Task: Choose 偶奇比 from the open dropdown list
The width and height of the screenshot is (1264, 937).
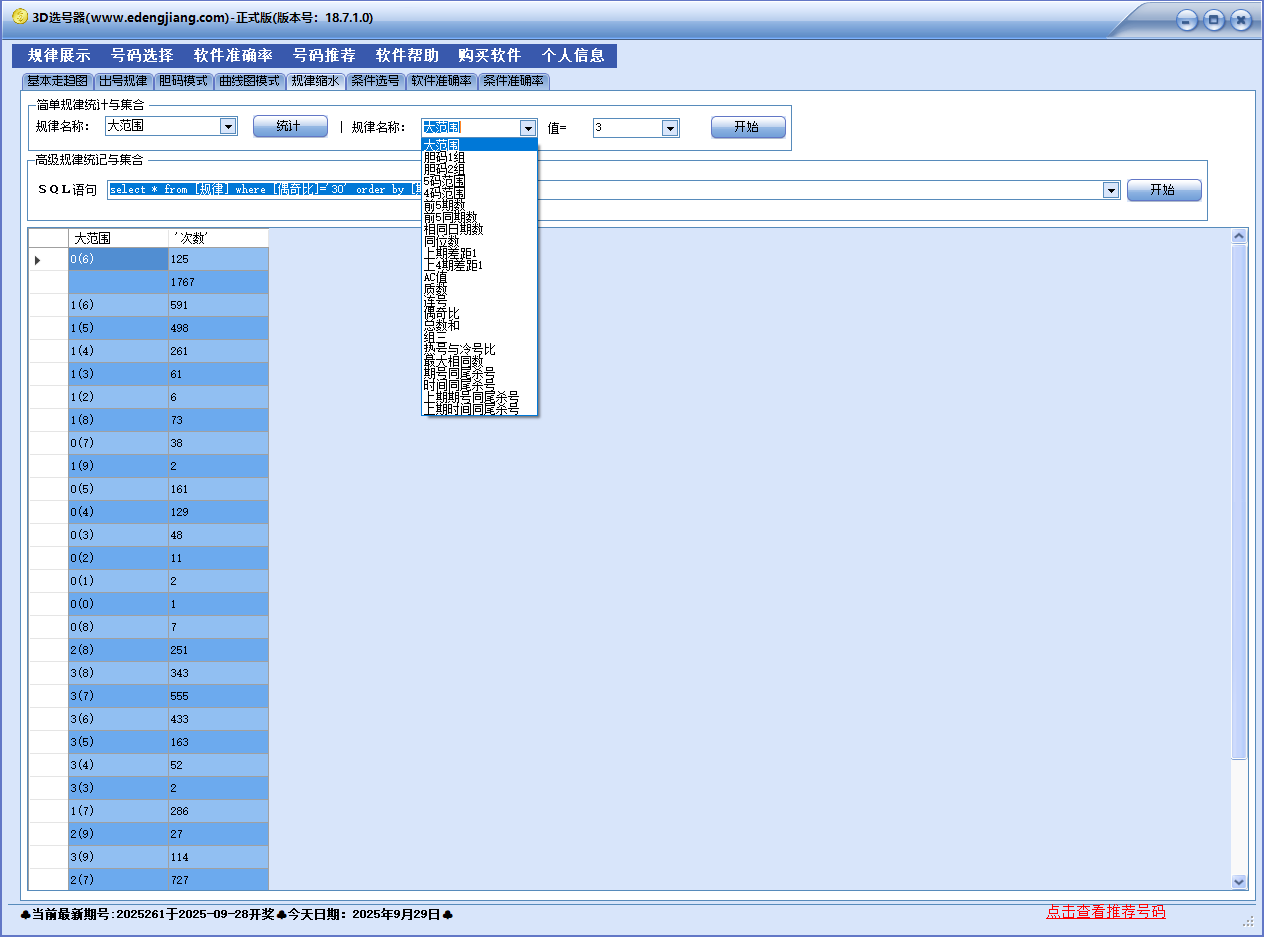Action: pos(441,313)
